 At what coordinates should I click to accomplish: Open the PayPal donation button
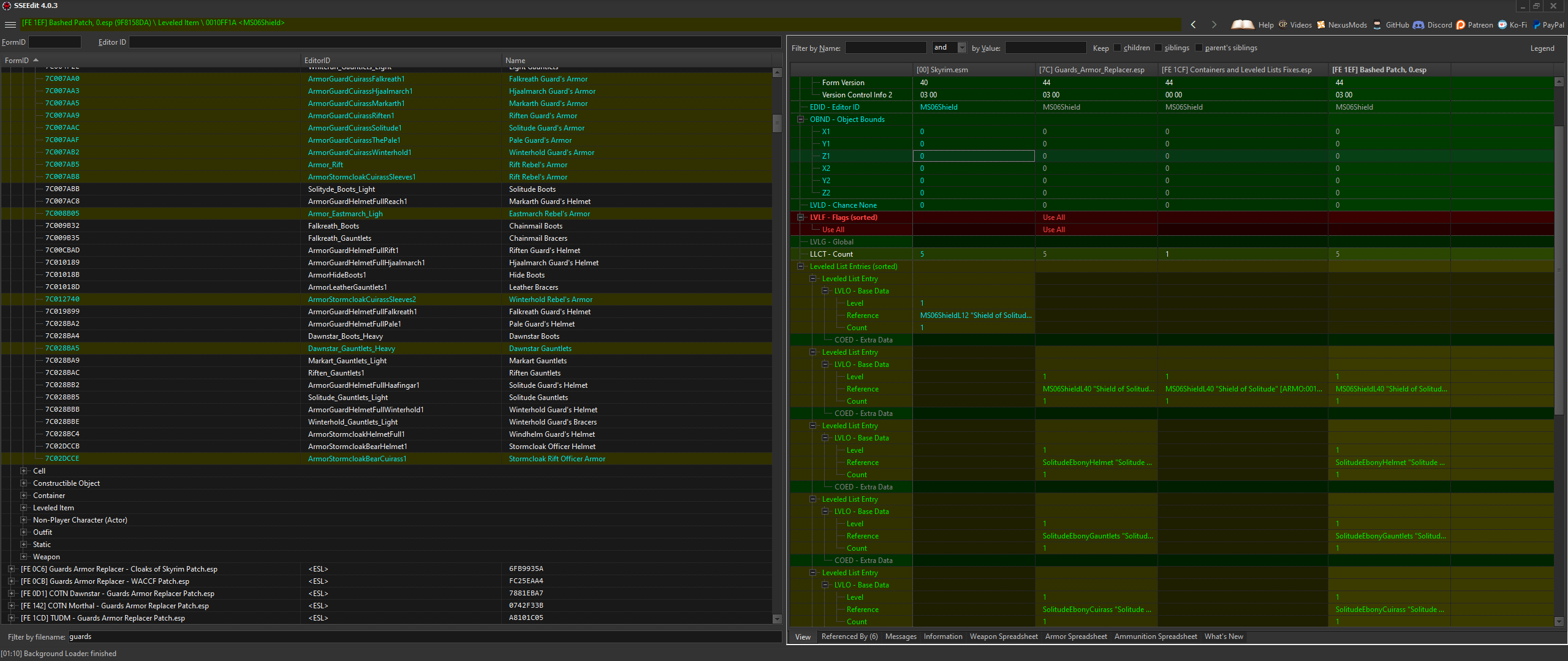point(1548,25)
